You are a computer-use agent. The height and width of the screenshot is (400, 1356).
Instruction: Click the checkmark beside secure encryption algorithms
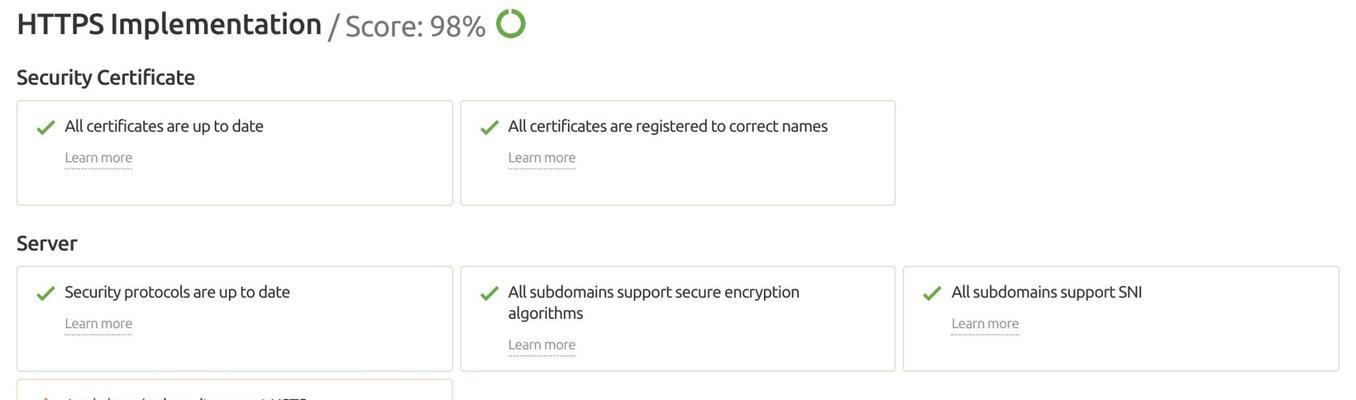tap(489, 294)
